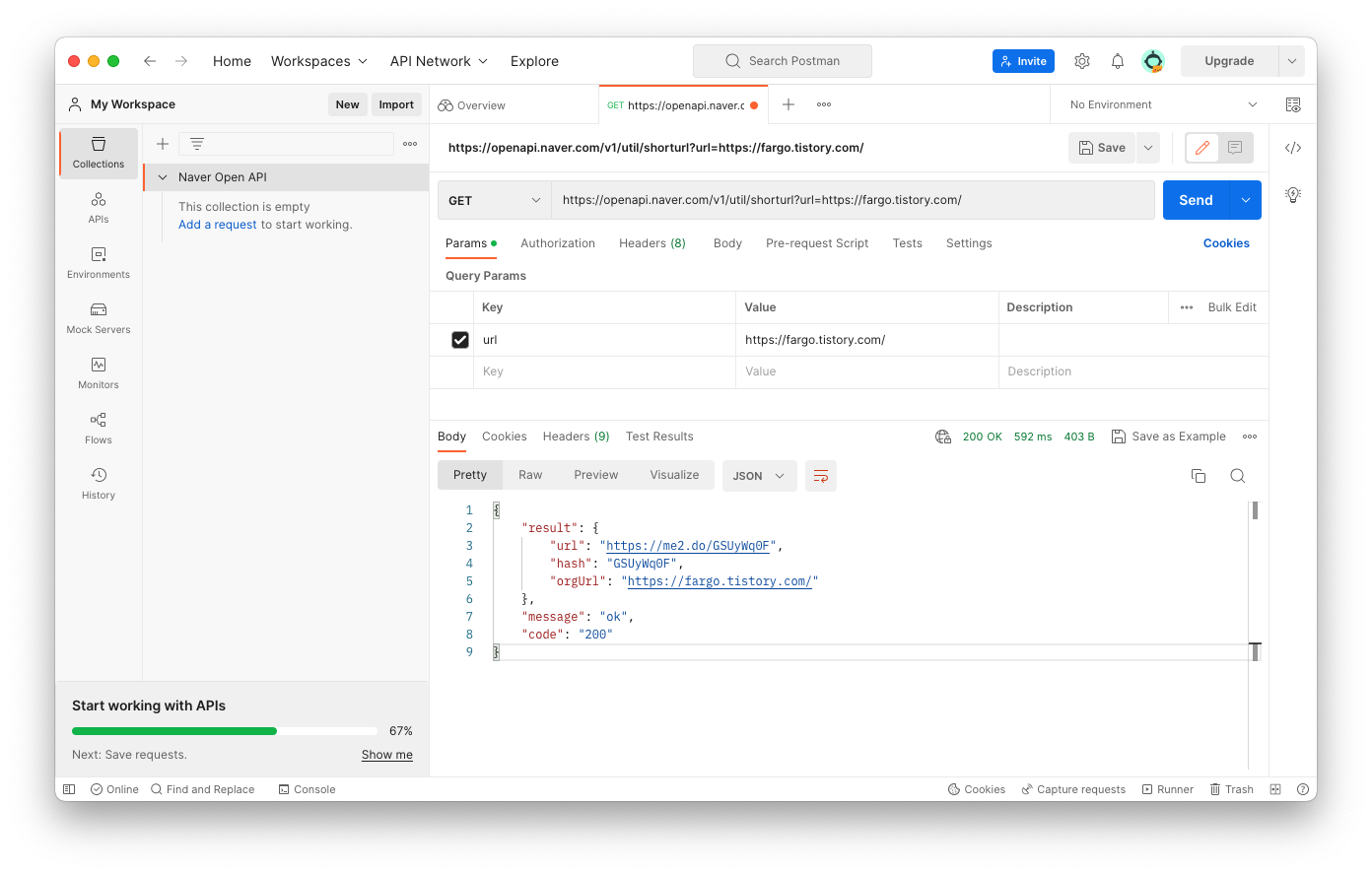Screen dimensions: 1372x874
Task: Click the Invite button
Action: pyautogui.click(x=1023, y=61)
